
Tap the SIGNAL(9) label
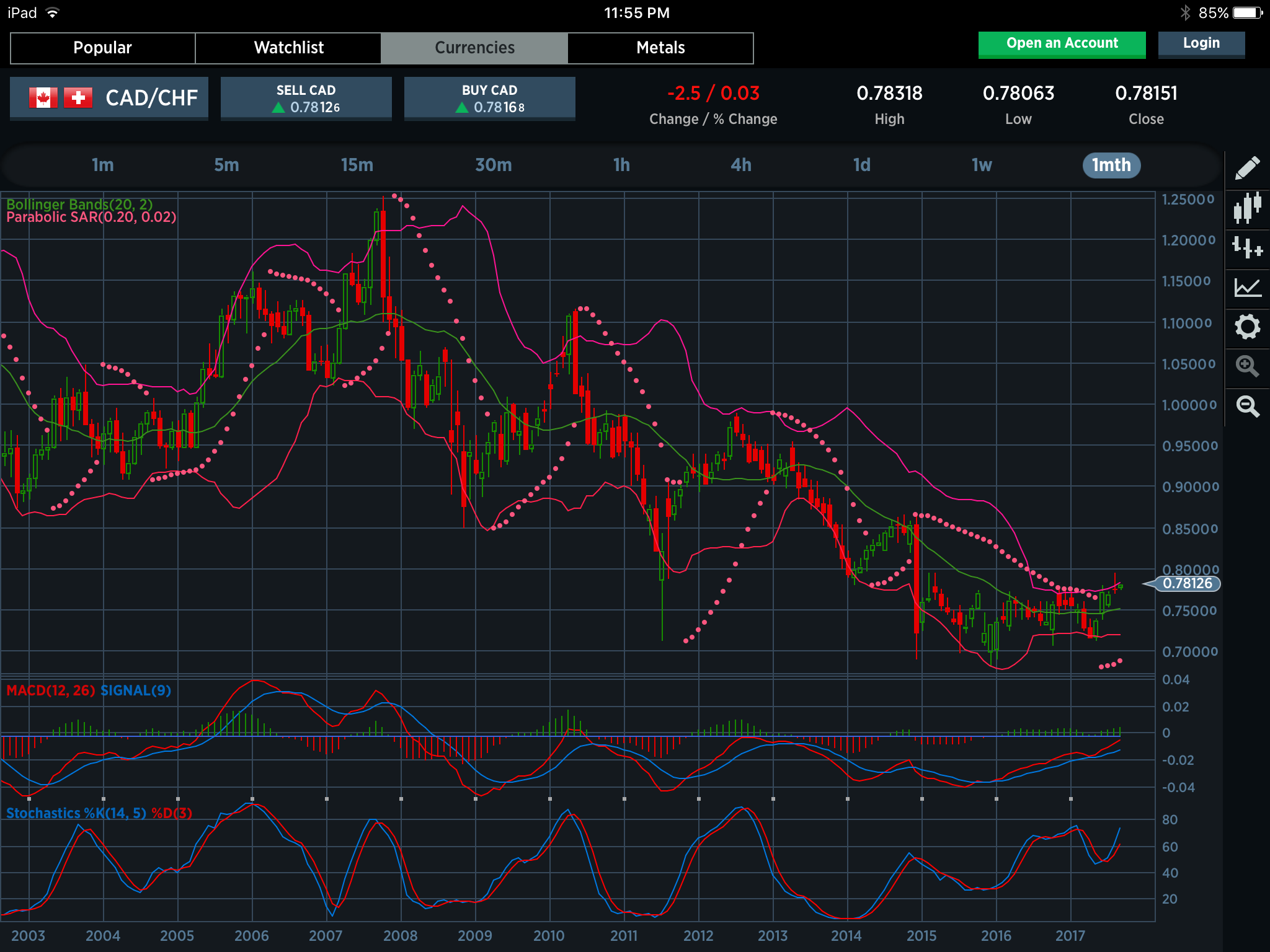tap(136, 690)
